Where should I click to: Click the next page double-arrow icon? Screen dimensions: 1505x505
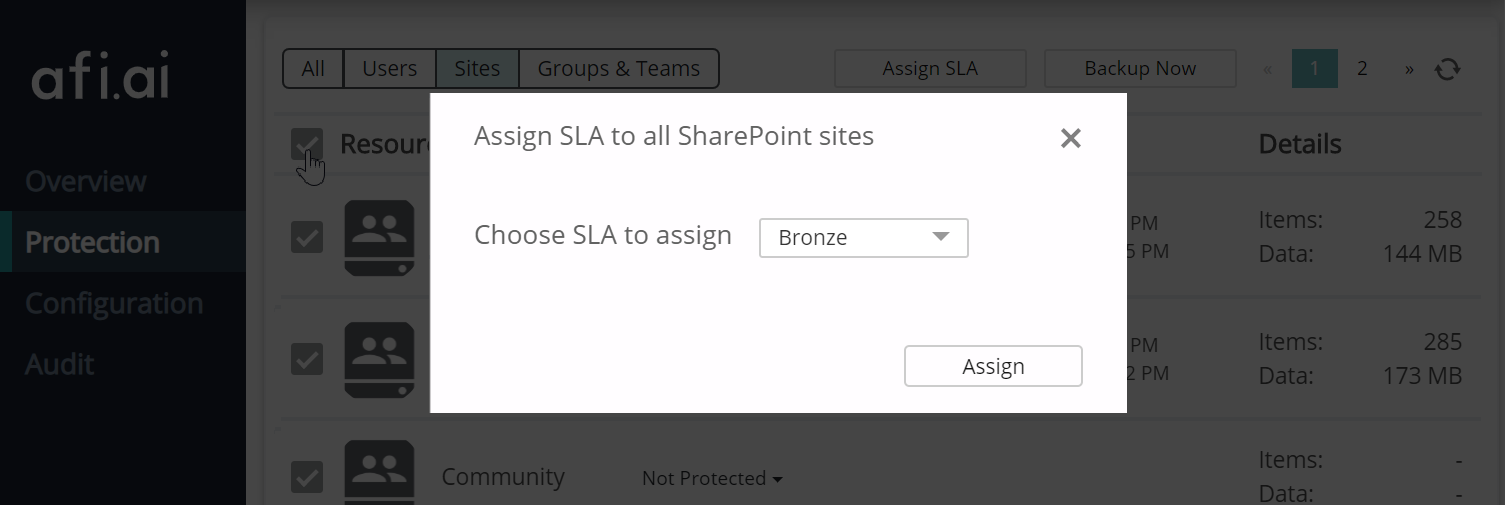pos(1409,69)
